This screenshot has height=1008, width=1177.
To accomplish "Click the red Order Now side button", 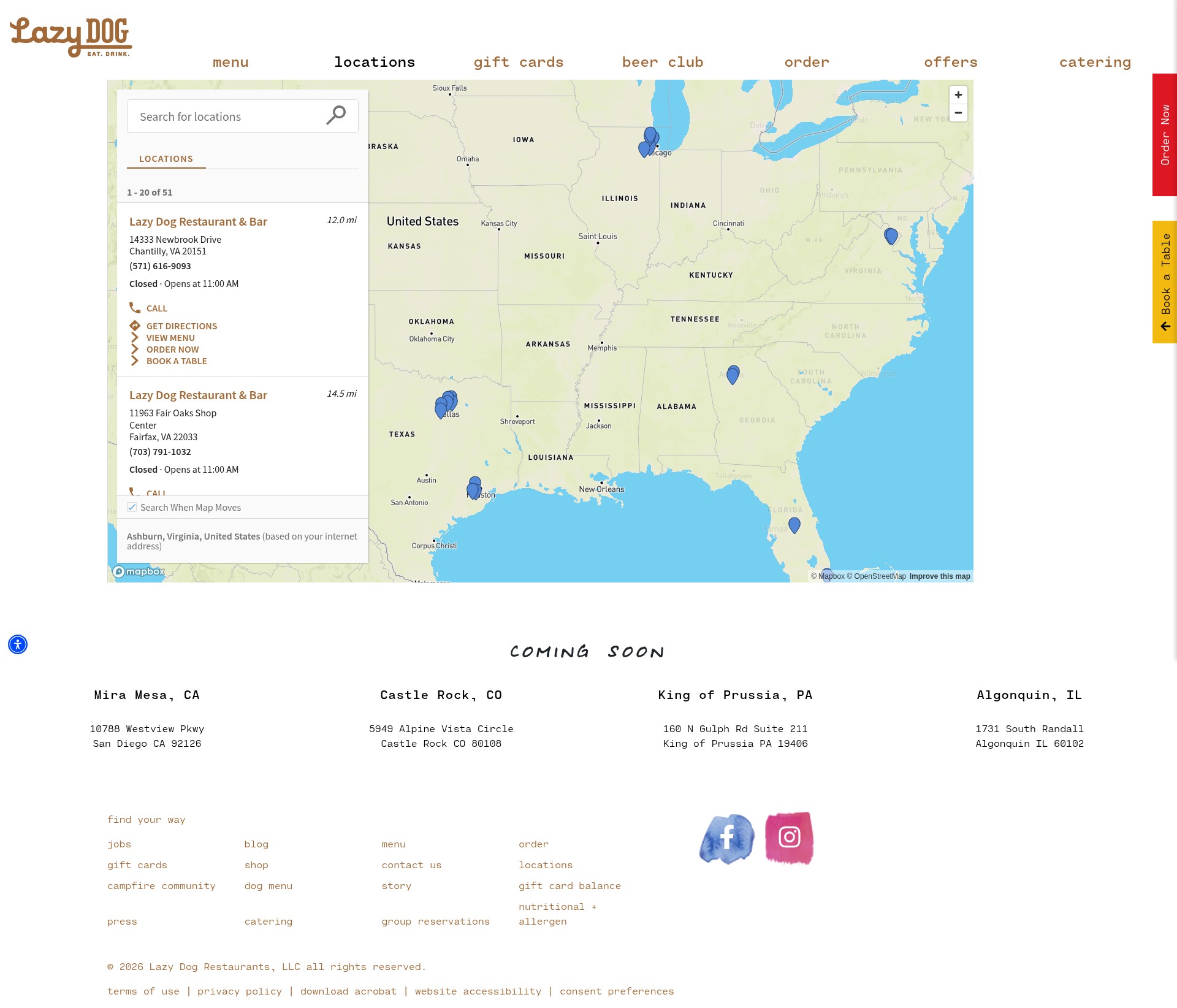I will tap(1165, 135).
